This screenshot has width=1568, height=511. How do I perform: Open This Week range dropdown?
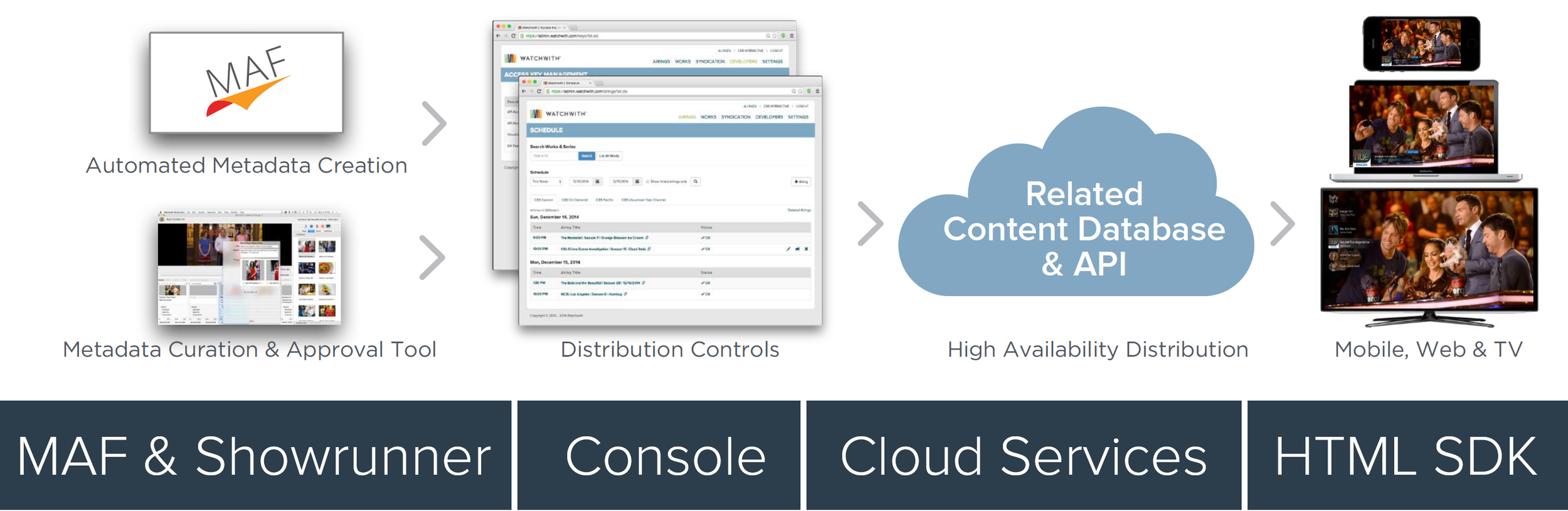click(546, 181)
